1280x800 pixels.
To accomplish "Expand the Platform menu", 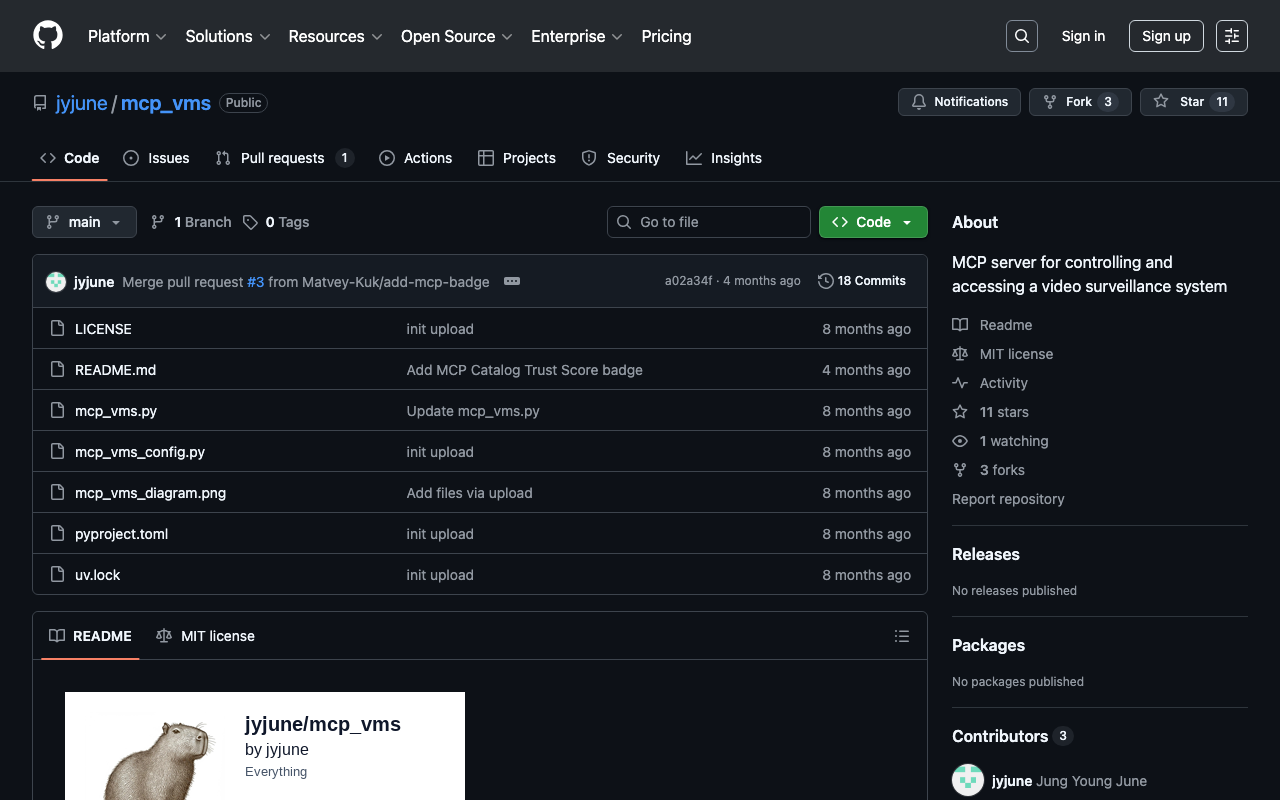I will (x=127, y=36).
